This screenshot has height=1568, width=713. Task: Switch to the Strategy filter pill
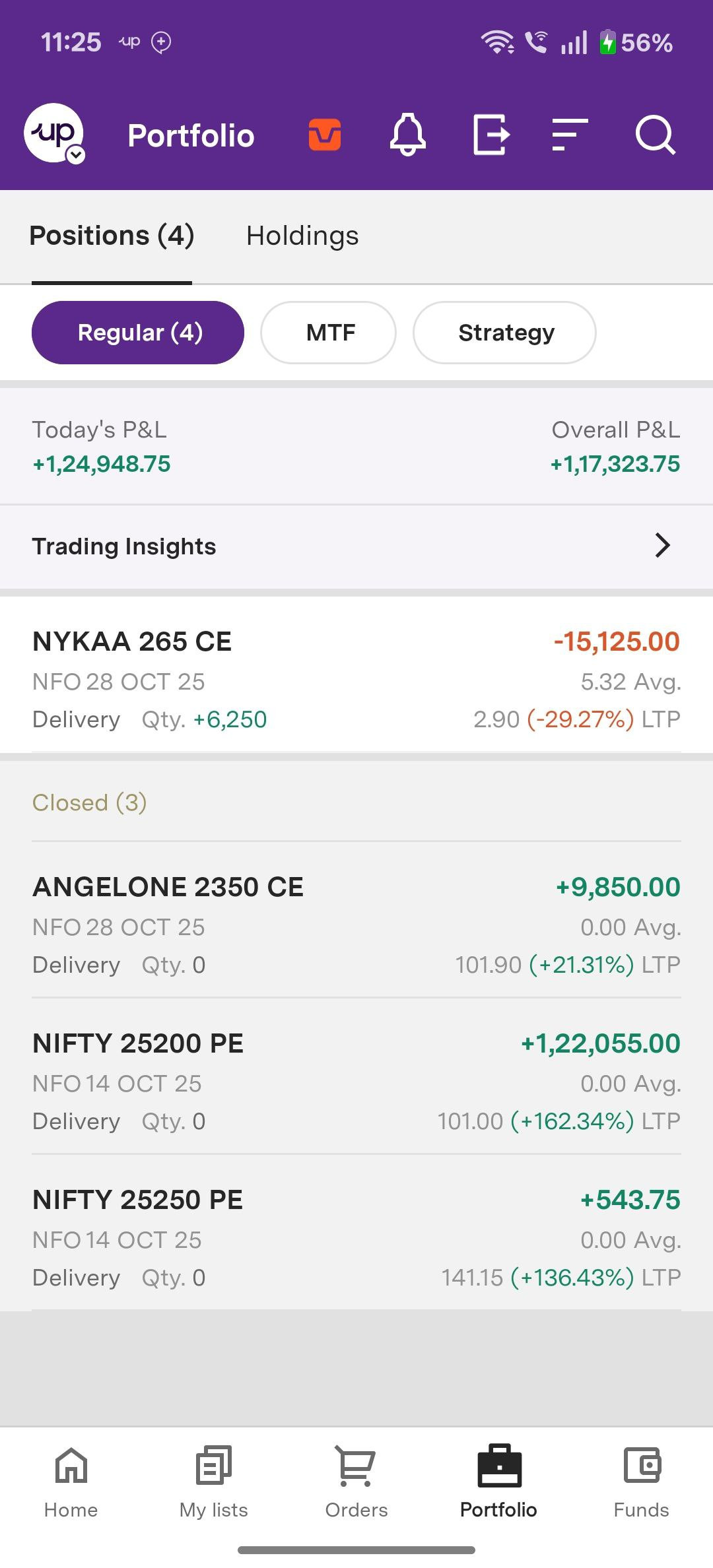(505, 333)
